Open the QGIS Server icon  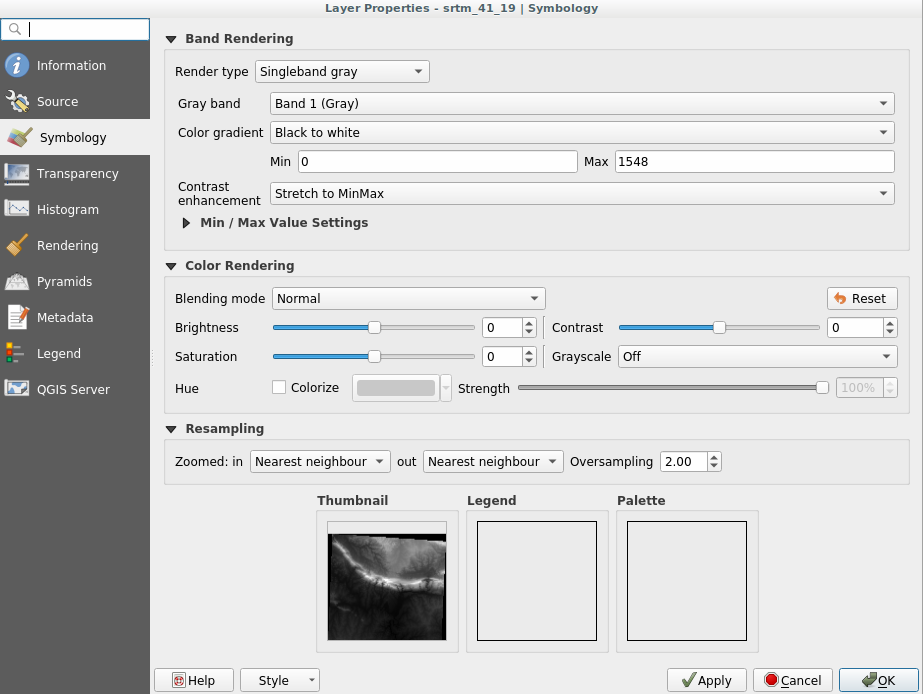click(x=17, y=390)
